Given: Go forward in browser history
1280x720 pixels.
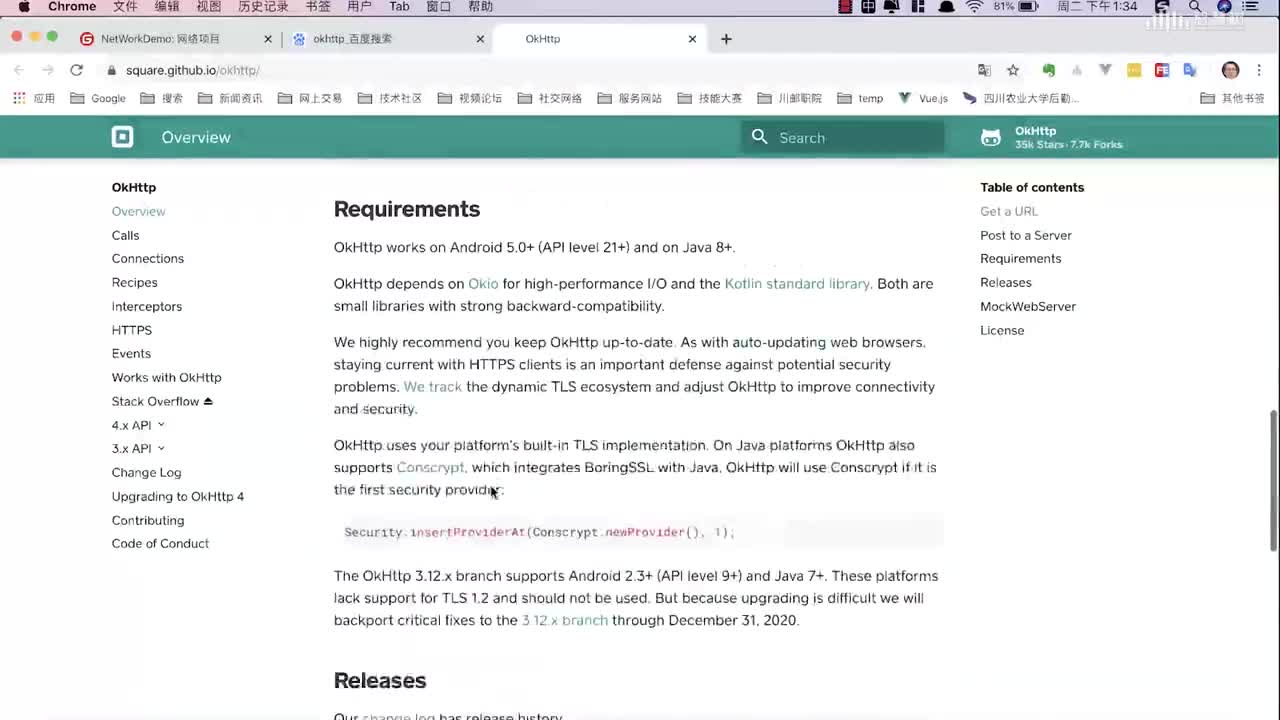Looking at the screenshot, I should [47, 70].
